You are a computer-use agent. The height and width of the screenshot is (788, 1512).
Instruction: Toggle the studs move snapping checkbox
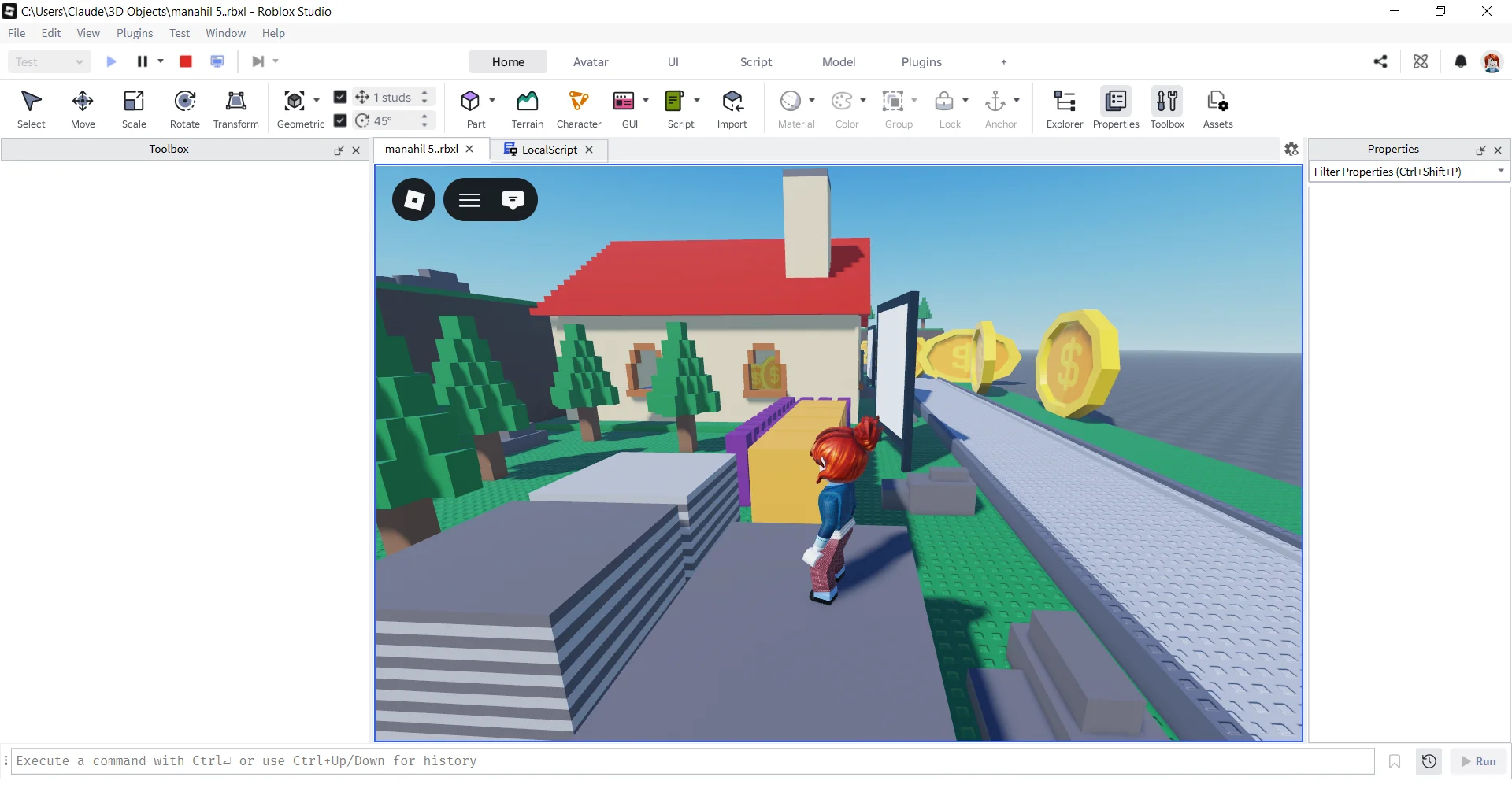point(340,97)
